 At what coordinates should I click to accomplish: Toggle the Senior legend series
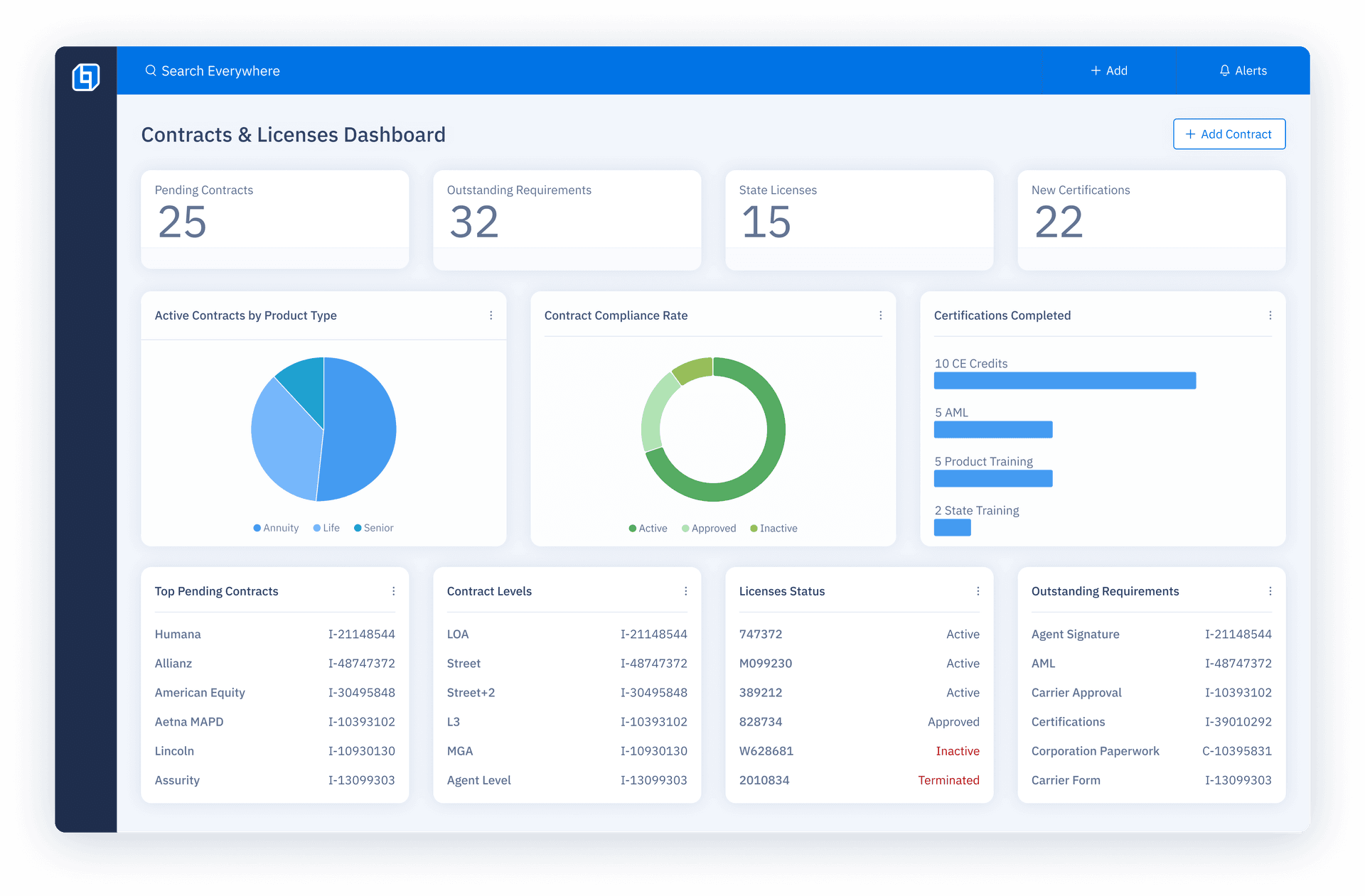(373, 528)
